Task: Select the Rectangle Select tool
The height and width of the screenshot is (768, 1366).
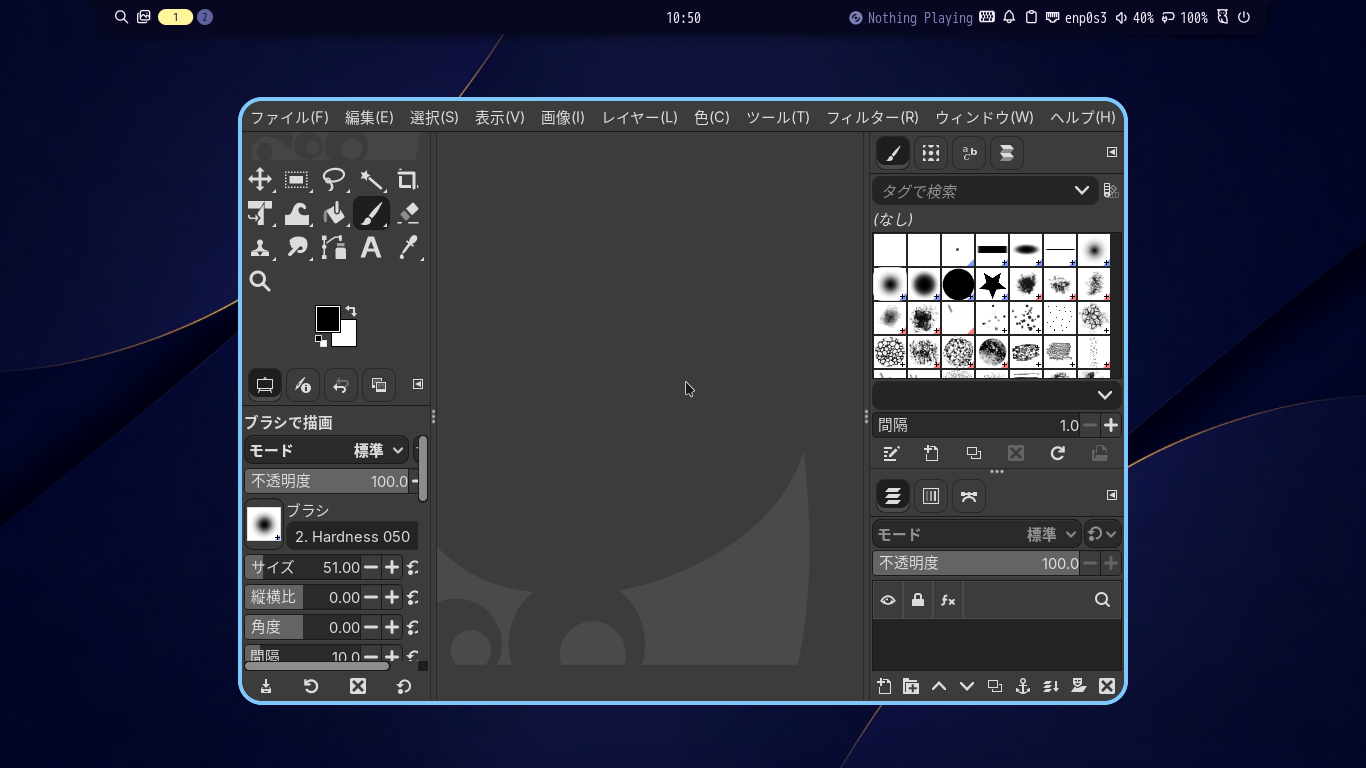Action: point(297,180)
